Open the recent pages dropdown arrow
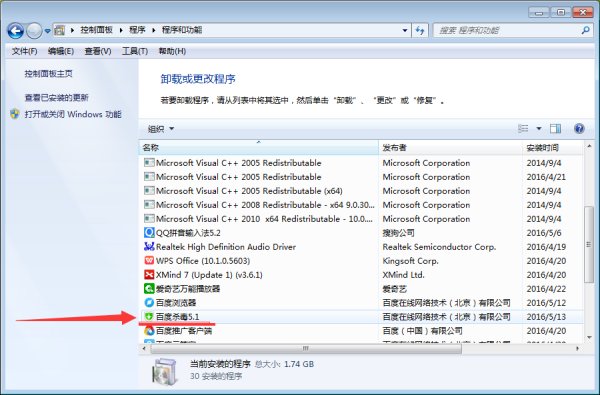This screenshot has height=395, width=600. point(47,31)
